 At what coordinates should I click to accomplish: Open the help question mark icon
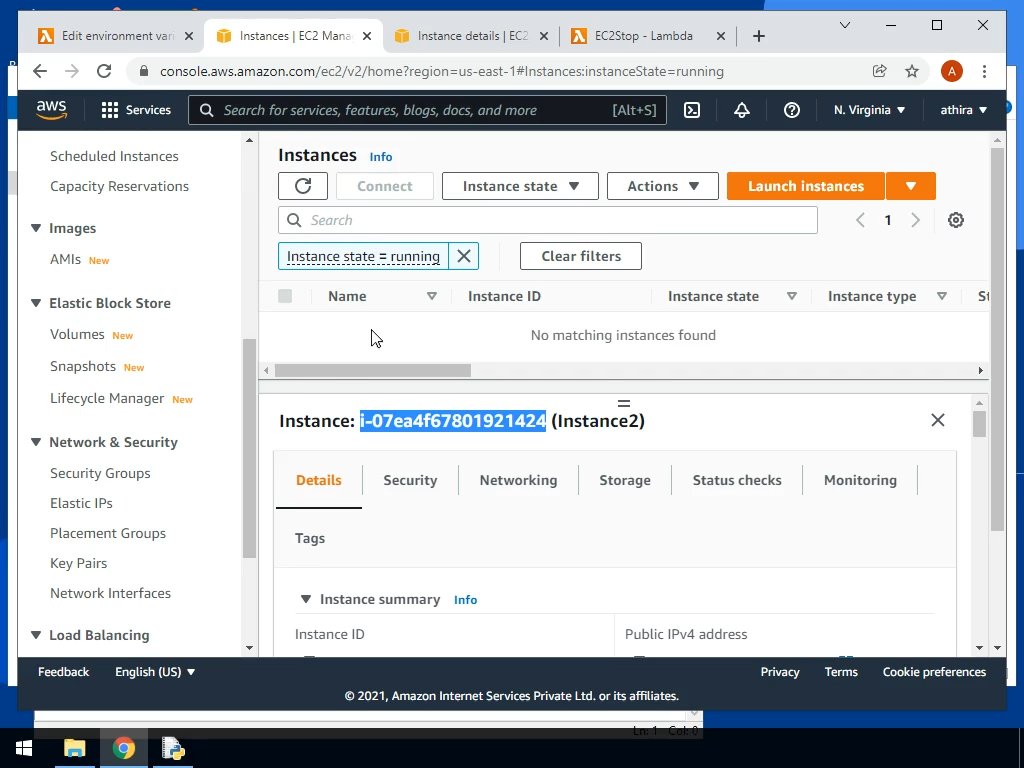(792, 110)
